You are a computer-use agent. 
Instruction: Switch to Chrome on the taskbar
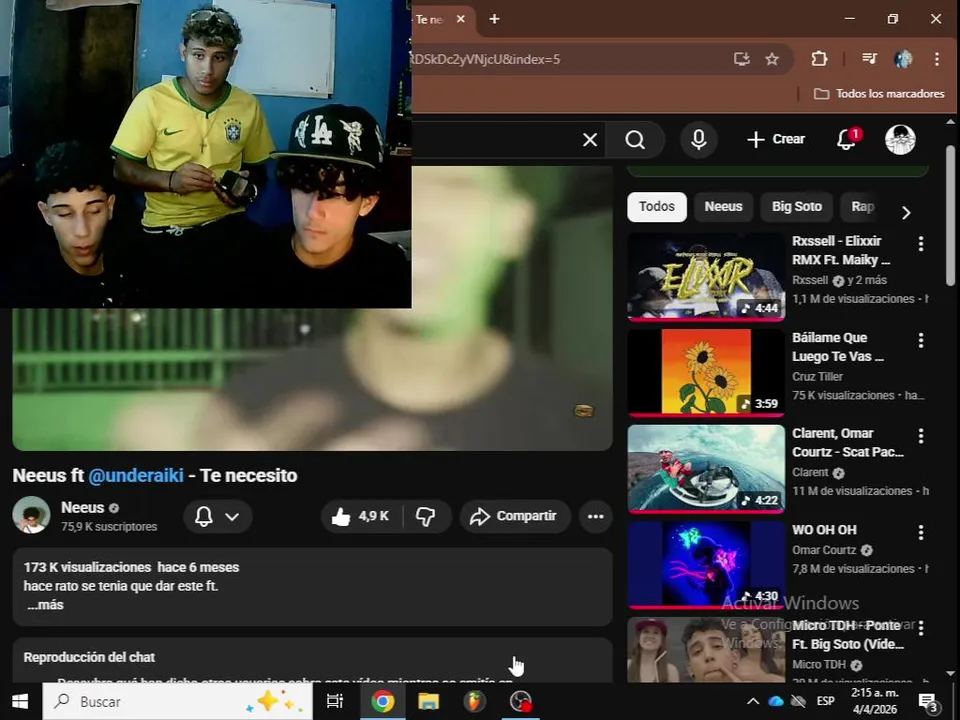pyautogui.click(x=382, y=702)
